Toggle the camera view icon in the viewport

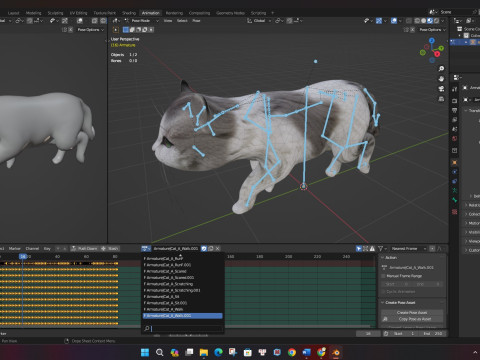click(441, 89)
